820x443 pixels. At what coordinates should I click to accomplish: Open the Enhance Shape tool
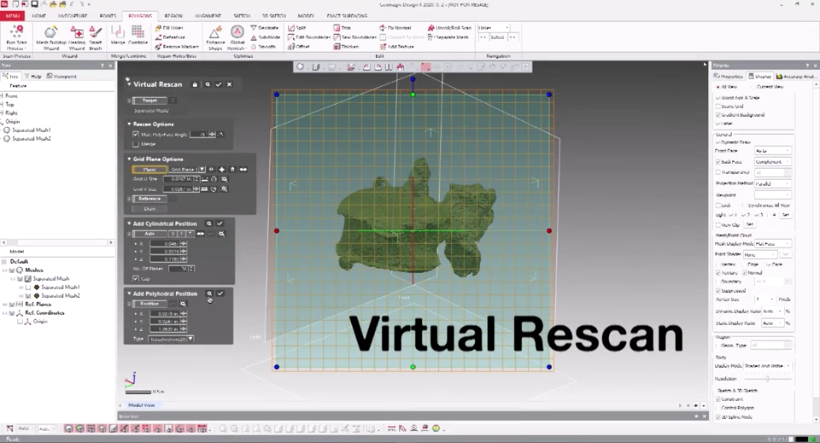pos(215,37)
